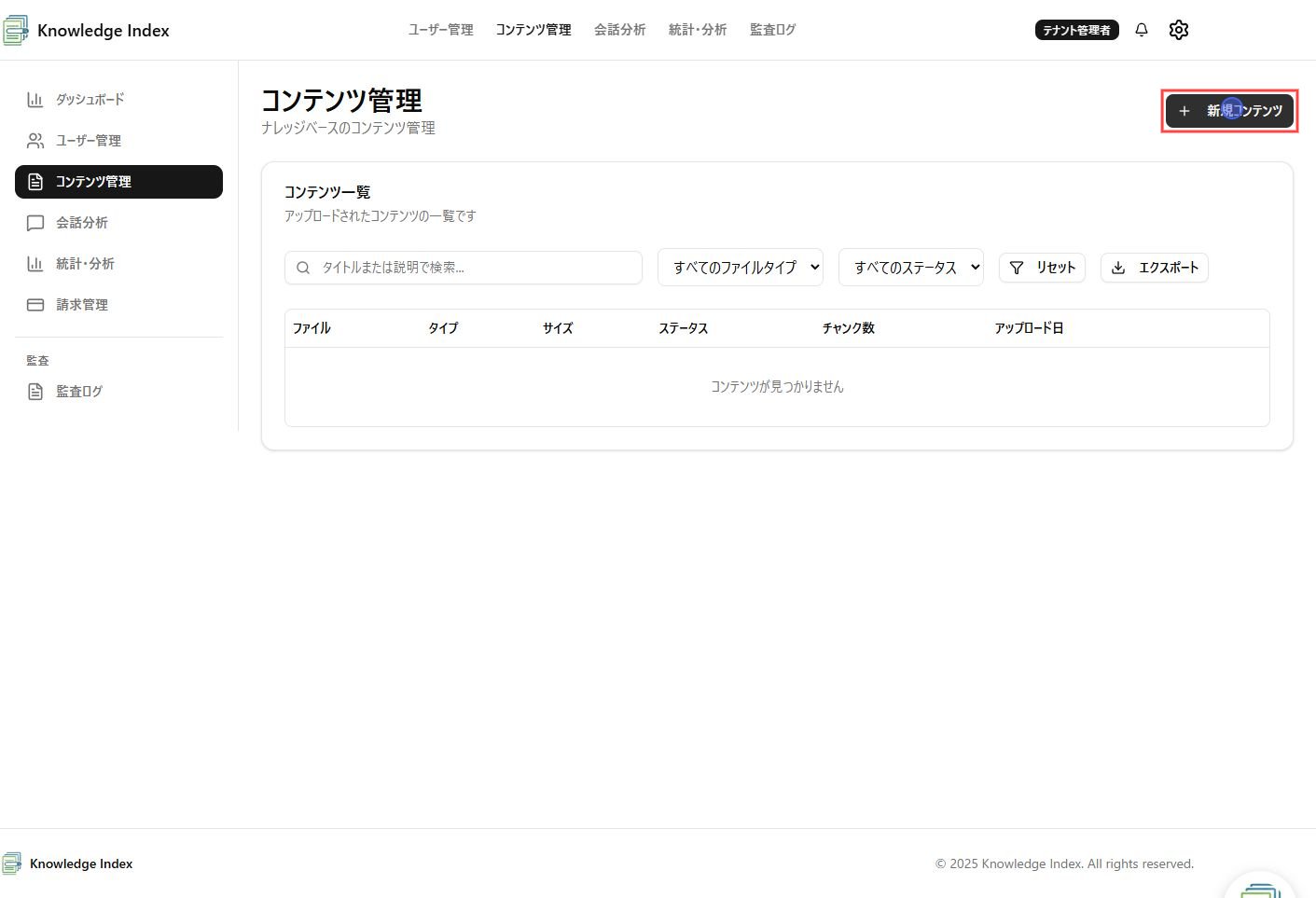Open ユーザー管理 in the top navigation
The height and width of the screenshot is (898, 1316).
click(x=441, y=30)
